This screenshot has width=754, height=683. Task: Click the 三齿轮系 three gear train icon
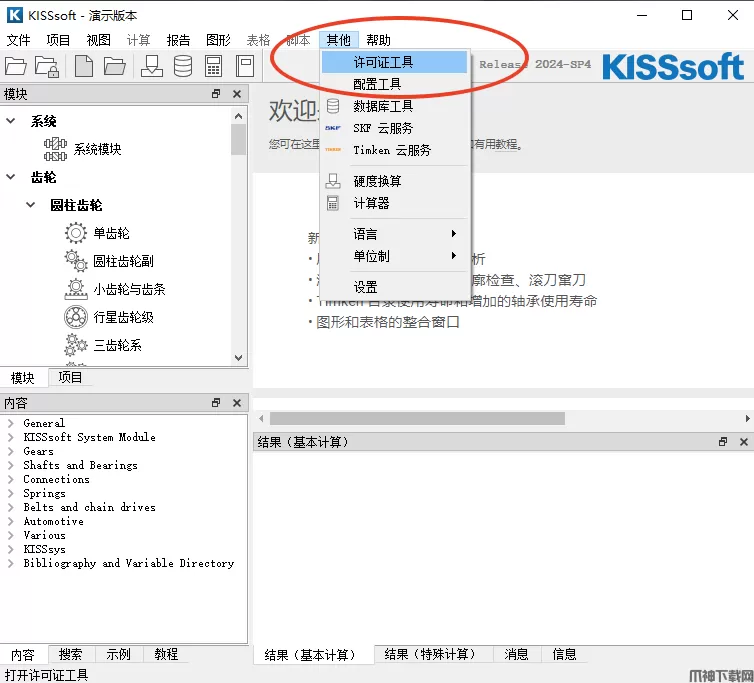[x=75, y=345]
